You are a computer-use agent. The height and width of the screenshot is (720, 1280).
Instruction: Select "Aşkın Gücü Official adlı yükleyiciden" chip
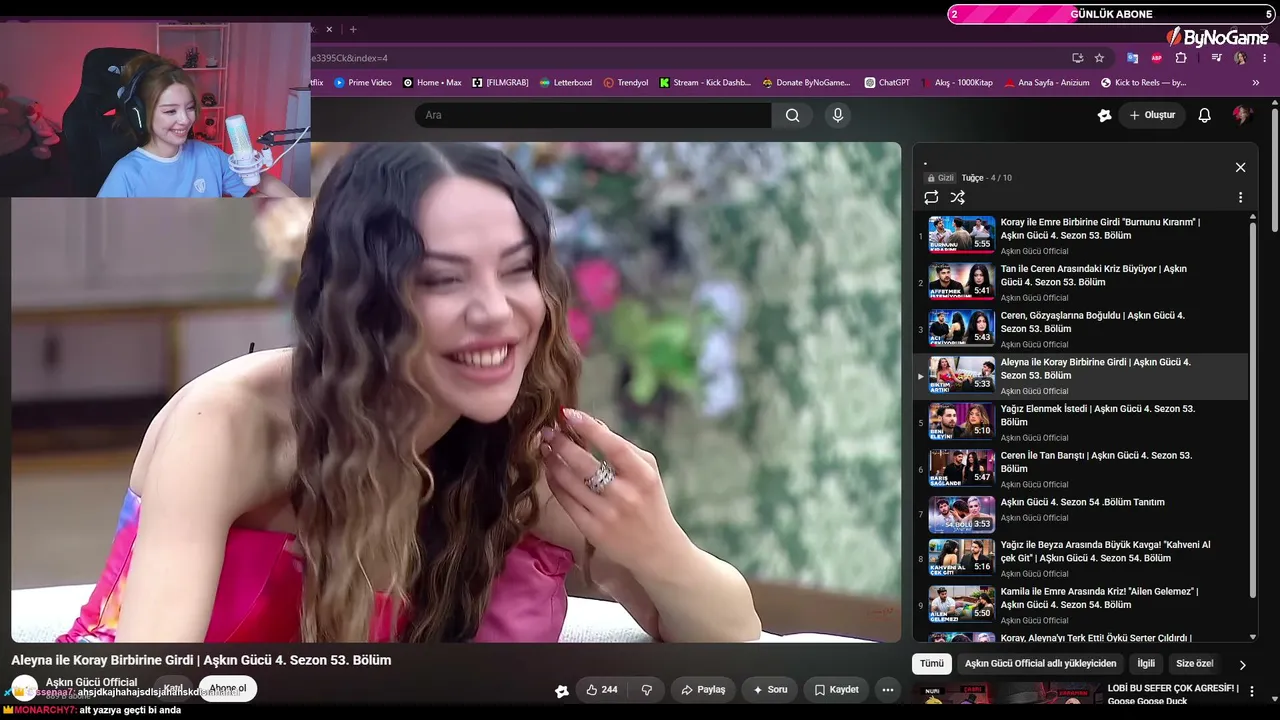pos(1040,663)
